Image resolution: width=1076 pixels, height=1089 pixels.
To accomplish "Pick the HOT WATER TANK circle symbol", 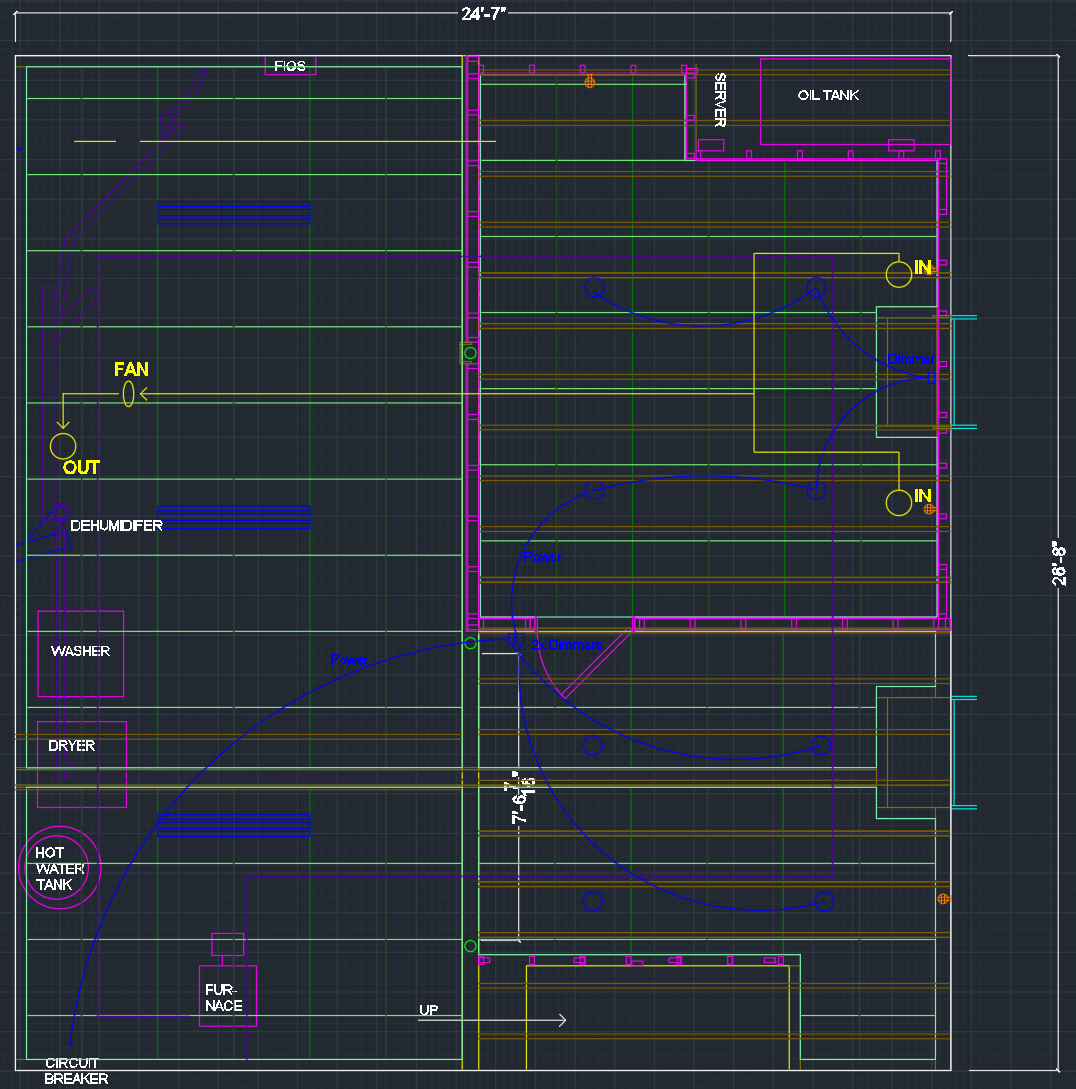I will coord(60,868).
